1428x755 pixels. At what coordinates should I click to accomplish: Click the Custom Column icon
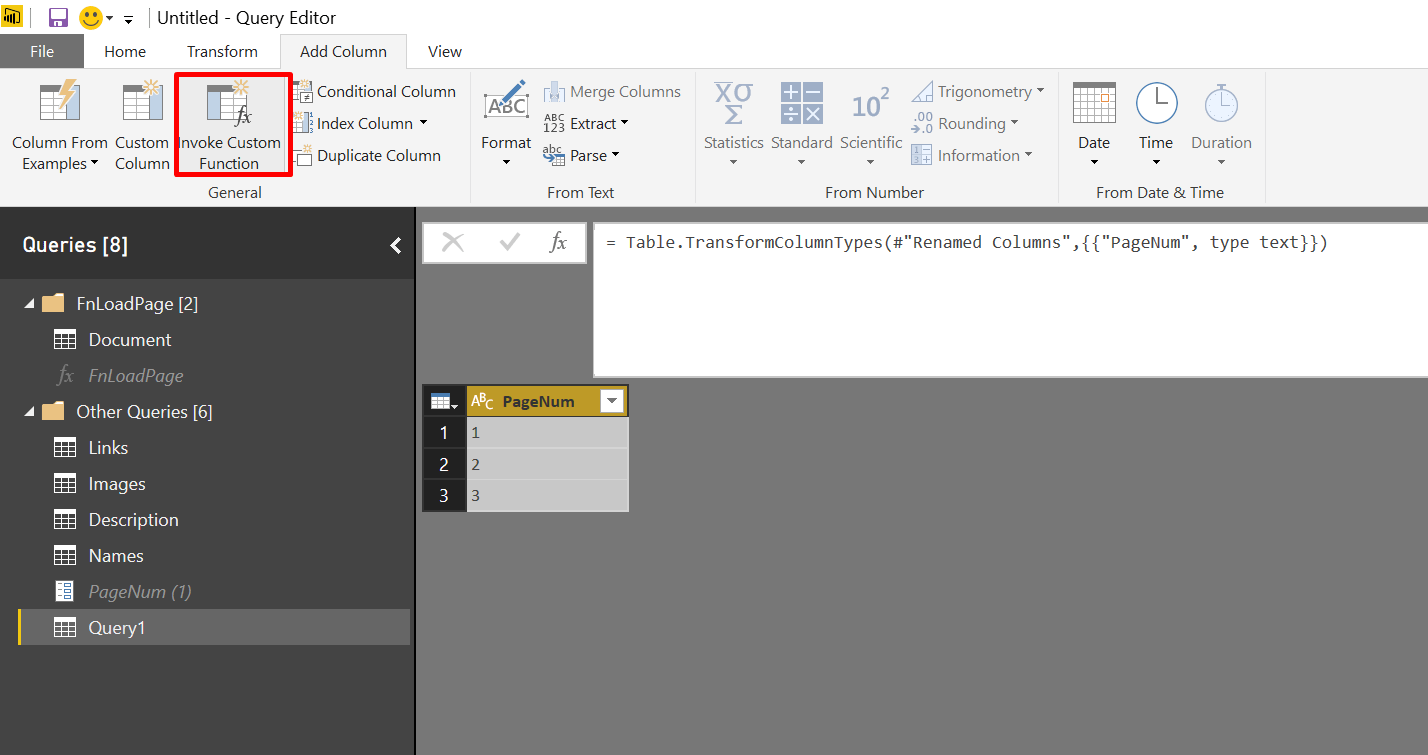142,103
